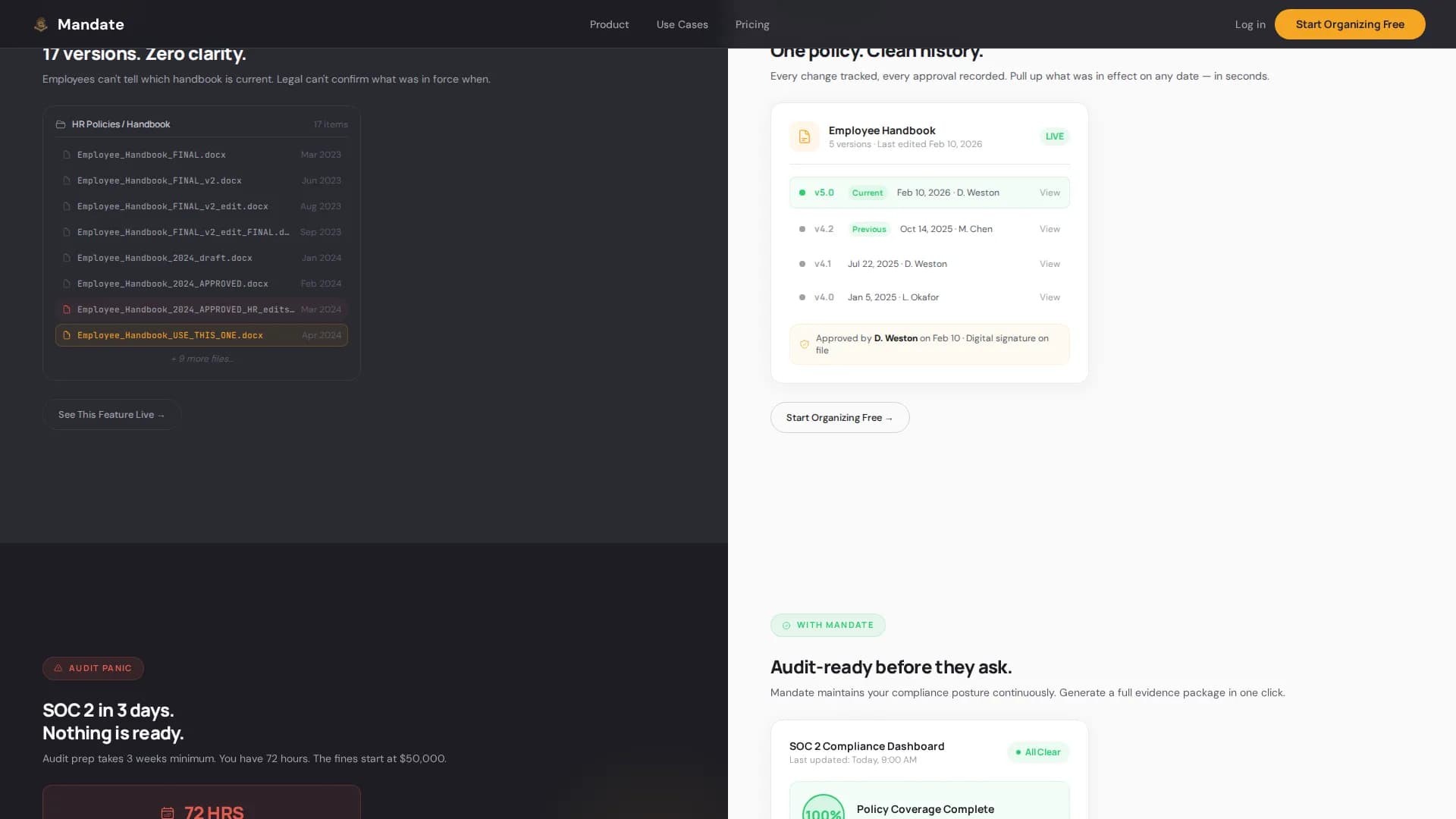This screenshot has width=1456, height=819.
Task: Click the approval seal icon beside Approved by D. Weston
Action: click(805, 344)
